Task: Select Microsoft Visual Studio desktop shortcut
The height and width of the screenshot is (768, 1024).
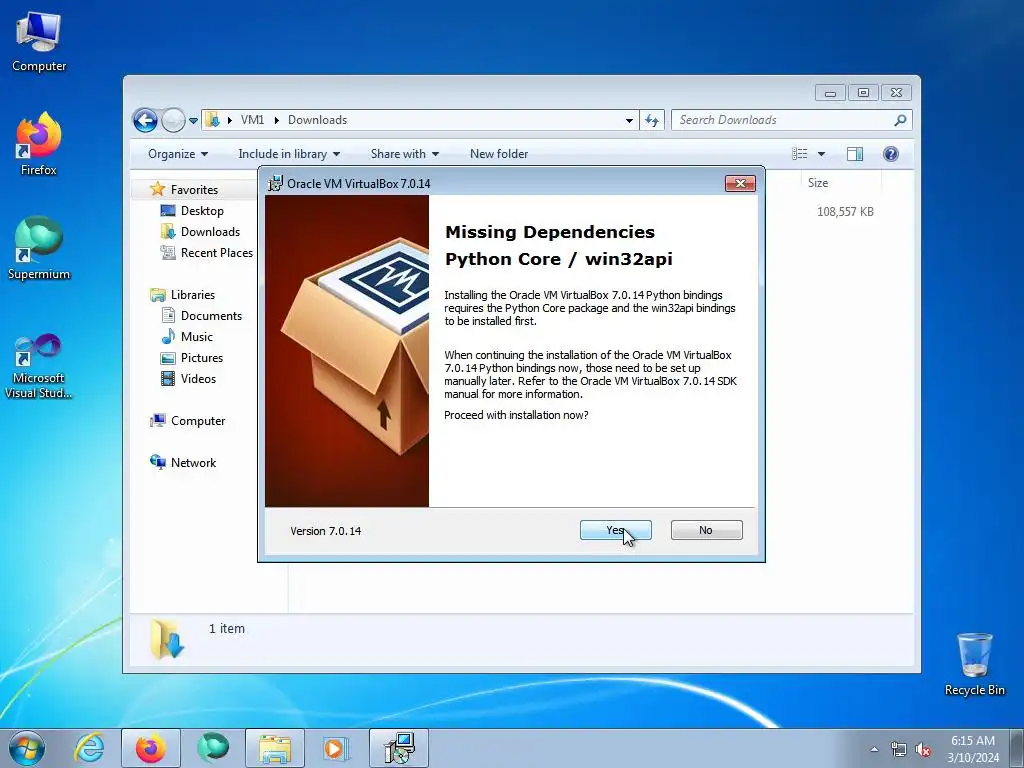Action: pos(39,367)
